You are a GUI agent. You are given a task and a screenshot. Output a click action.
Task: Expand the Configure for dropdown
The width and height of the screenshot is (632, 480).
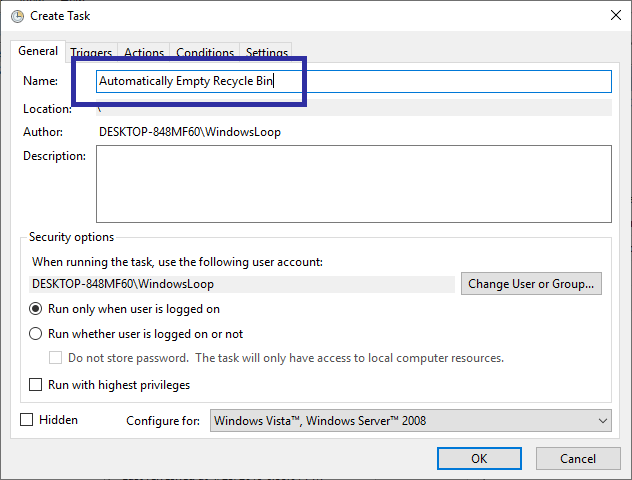click(x=410, y=421)
